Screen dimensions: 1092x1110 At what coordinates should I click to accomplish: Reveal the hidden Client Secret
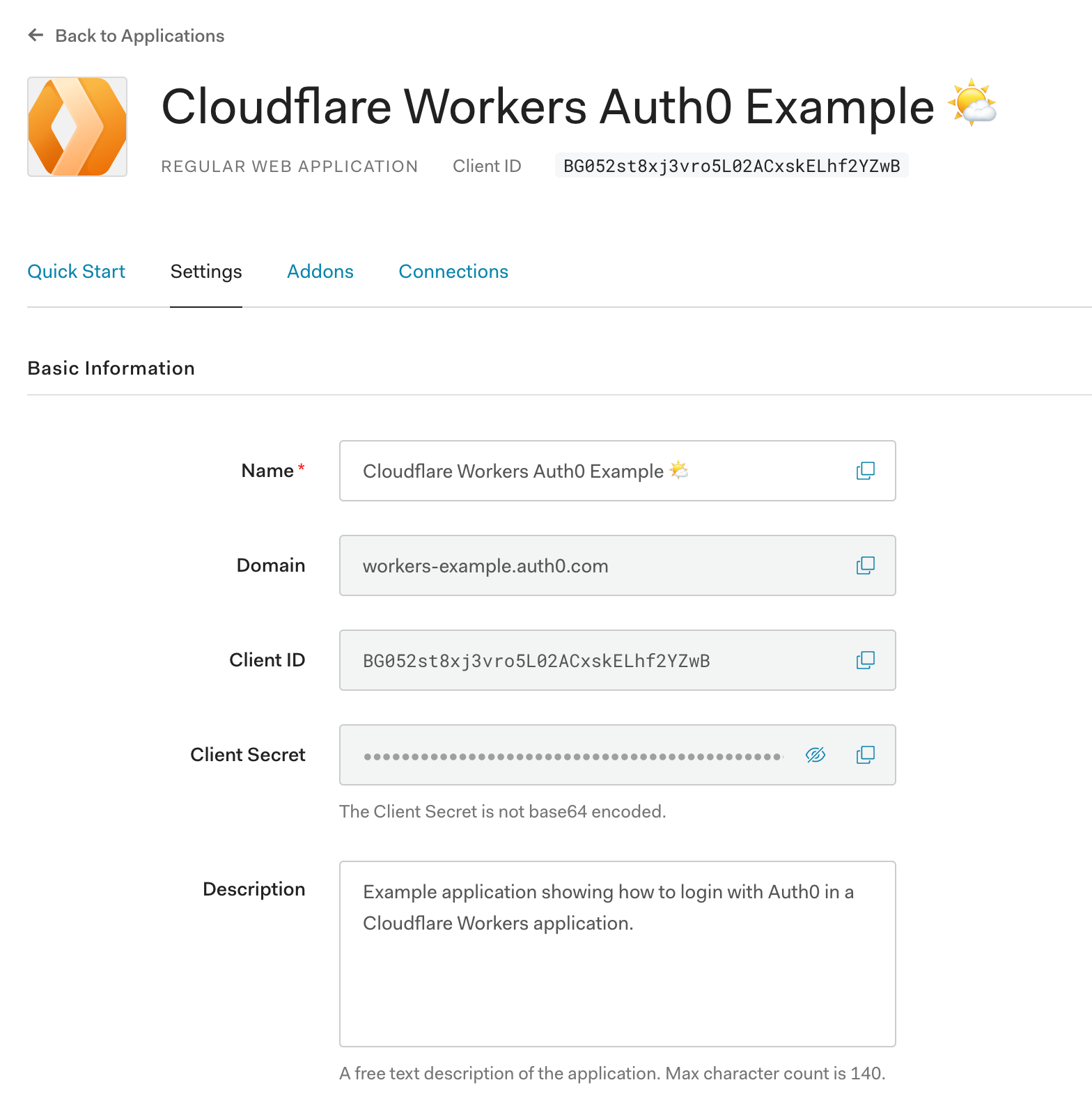pos(815,755)
